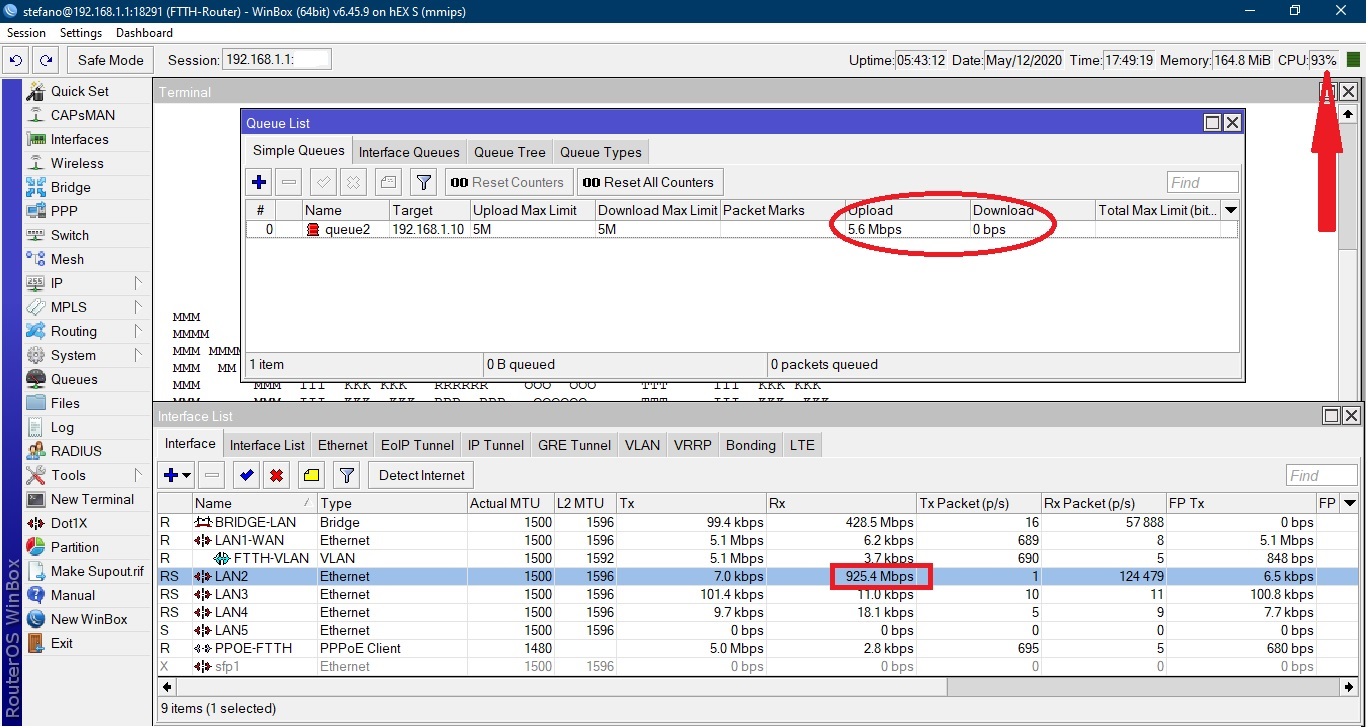Open the column selector dropdown in Queue List

coord(1231,210)
